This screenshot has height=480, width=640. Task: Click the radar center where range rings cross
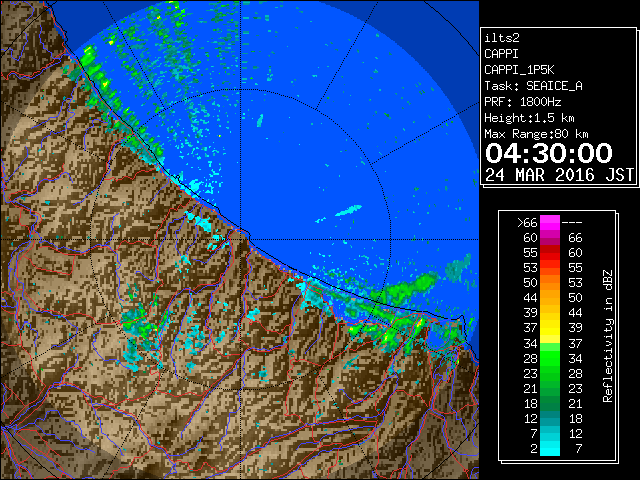[241, 239]
